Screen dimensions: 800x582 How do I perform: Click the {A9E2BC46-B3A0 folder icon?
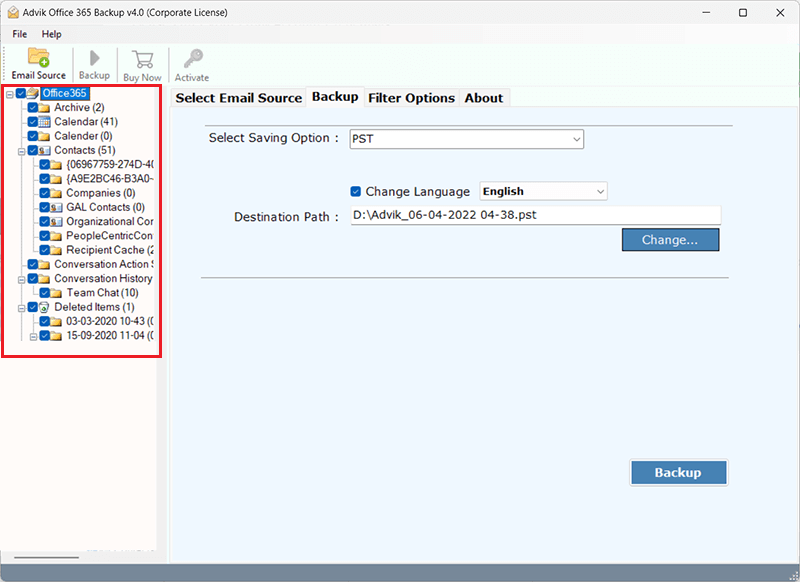point(56,179)
